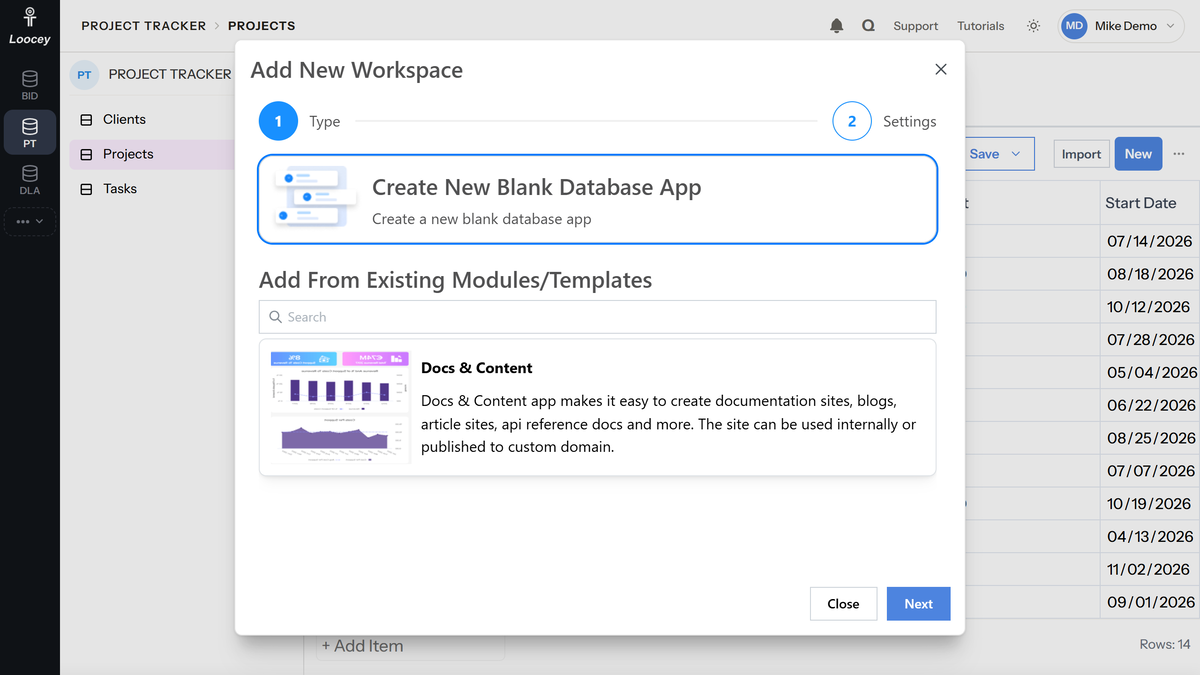Toggle light/dark theme sun icon
Screen dimensions: 1200x675
pos(1033,26)
